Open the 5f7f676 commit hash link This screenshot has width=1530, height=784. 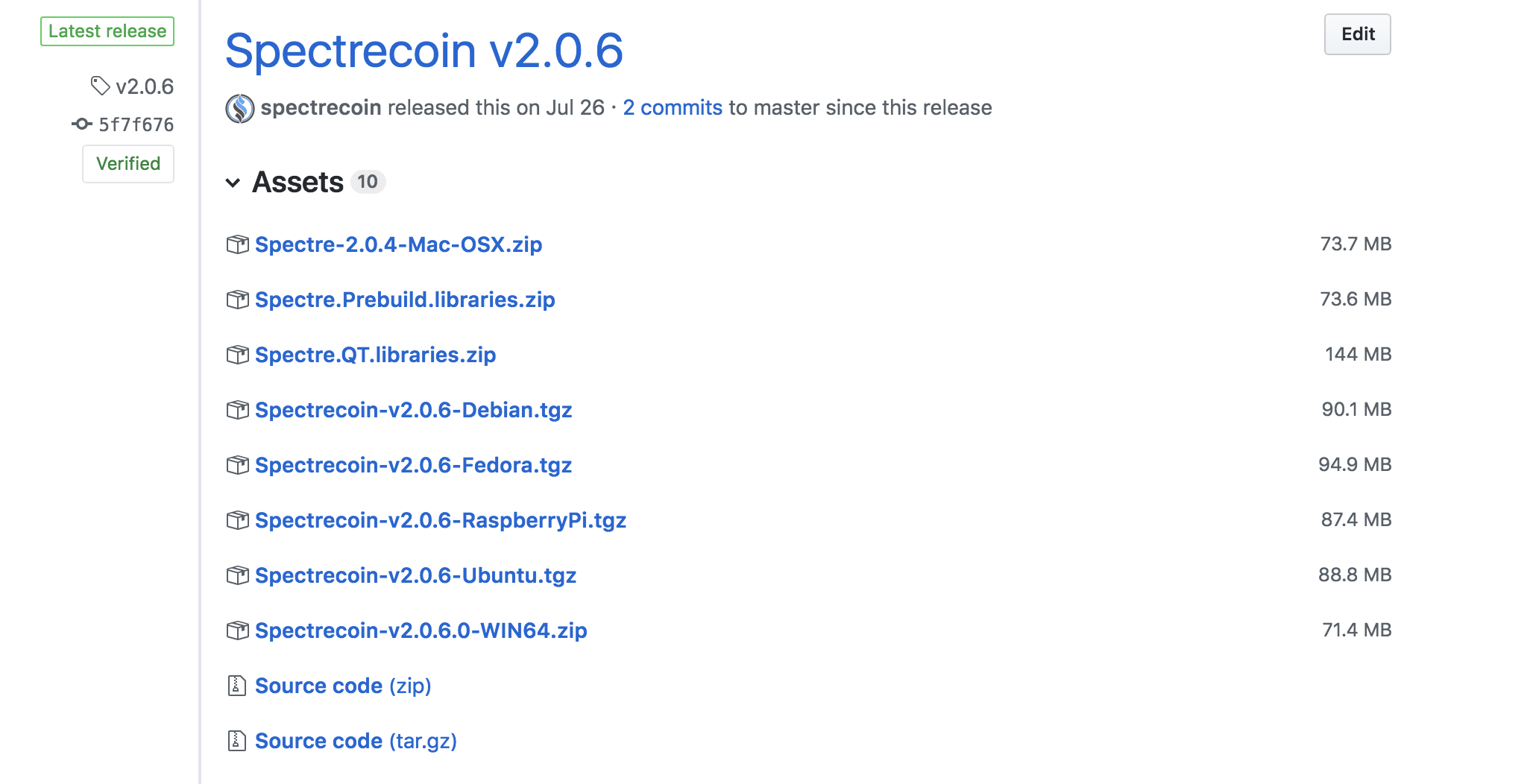(x=136, y=124)
